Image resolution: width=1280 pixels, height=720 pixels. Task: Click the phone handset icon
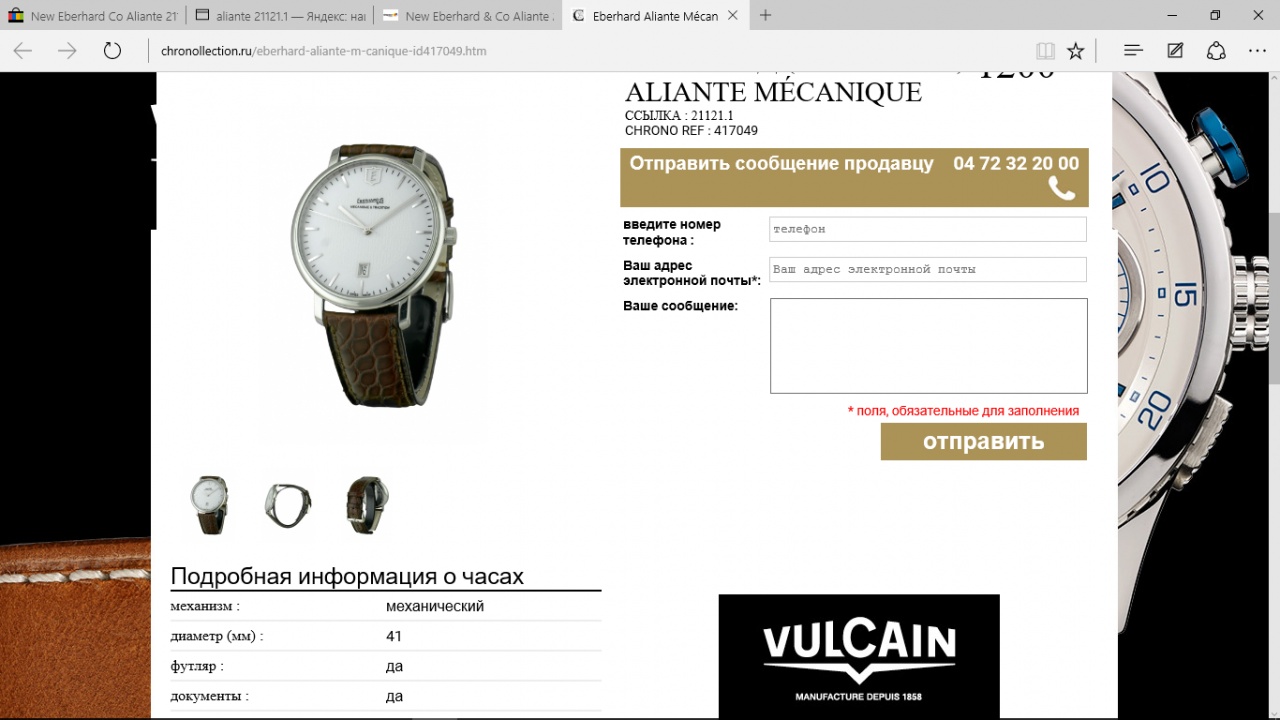1061,188
